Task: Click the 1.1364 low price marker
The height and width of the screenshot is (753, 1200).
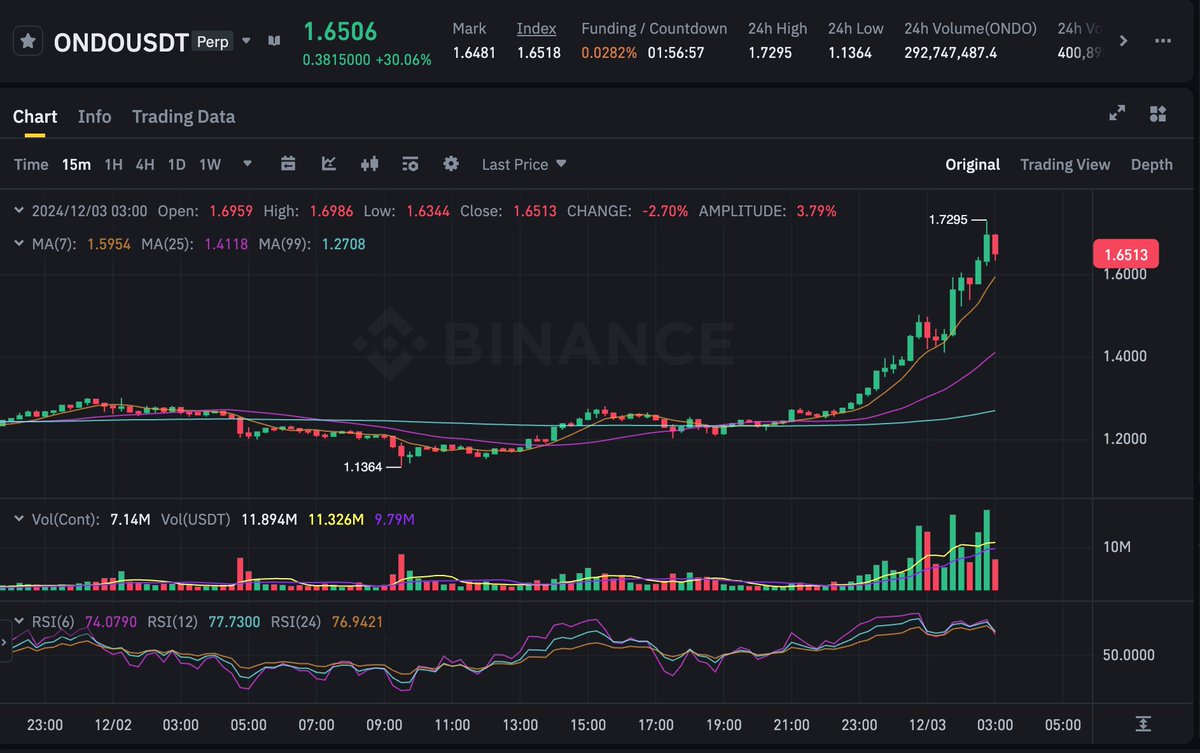Action: [x=362, y=466]
